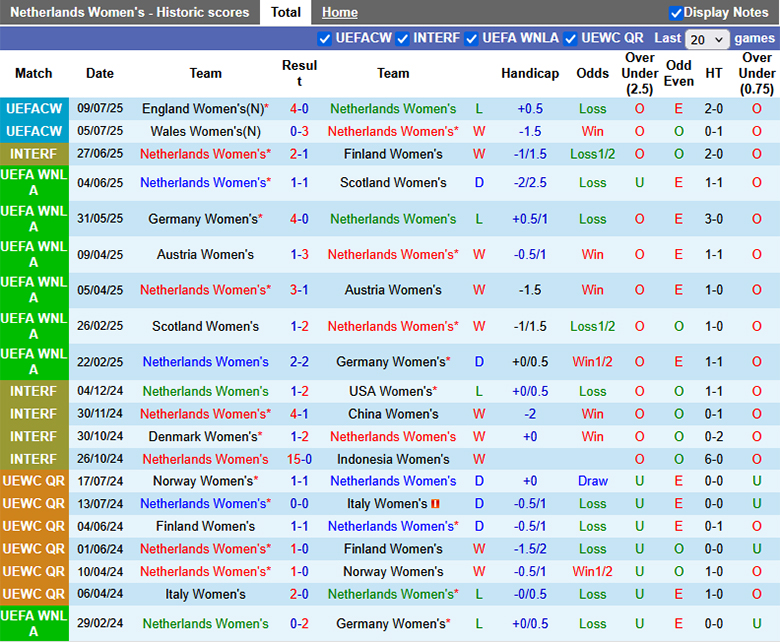Click Netherlands Women's on 29/02/24 row
Image resolution: width=780 pixels, height=642 pixels.
point(205,624)
